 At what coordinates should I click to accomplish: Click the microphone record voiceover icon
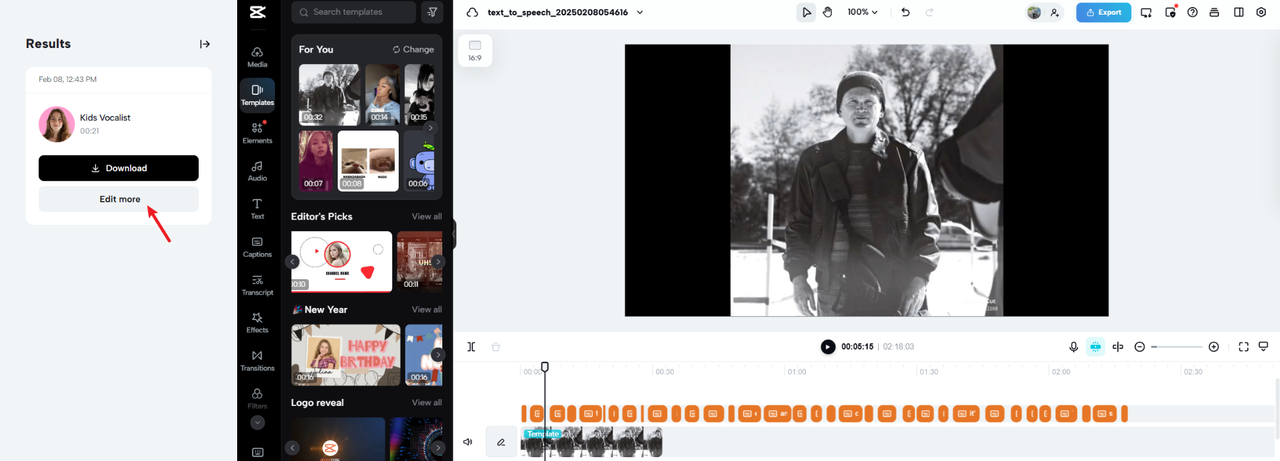pyautogui.click(x=1073, y=347)
